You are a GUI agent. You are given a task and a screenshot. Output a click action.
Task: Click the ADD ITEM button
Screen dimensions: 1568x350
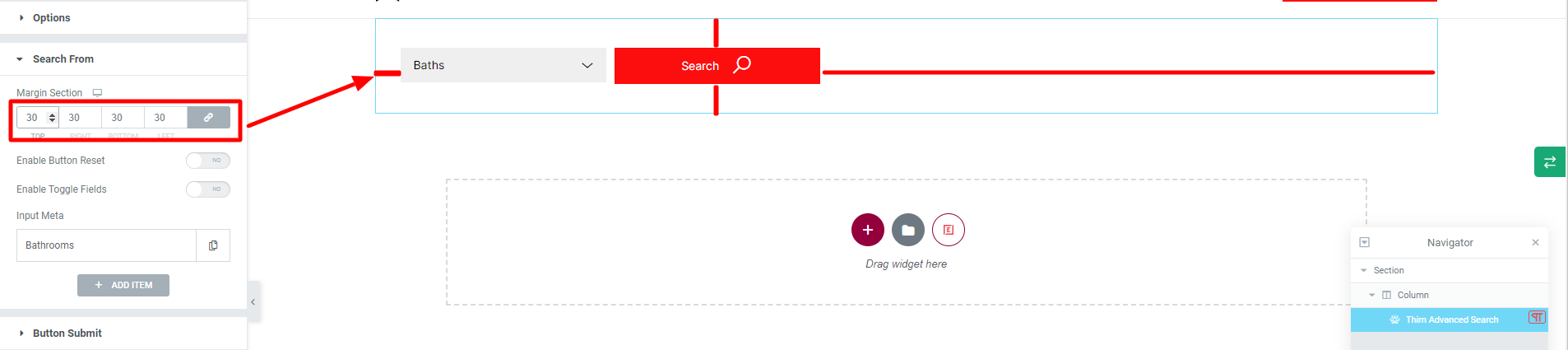(123, 285)
